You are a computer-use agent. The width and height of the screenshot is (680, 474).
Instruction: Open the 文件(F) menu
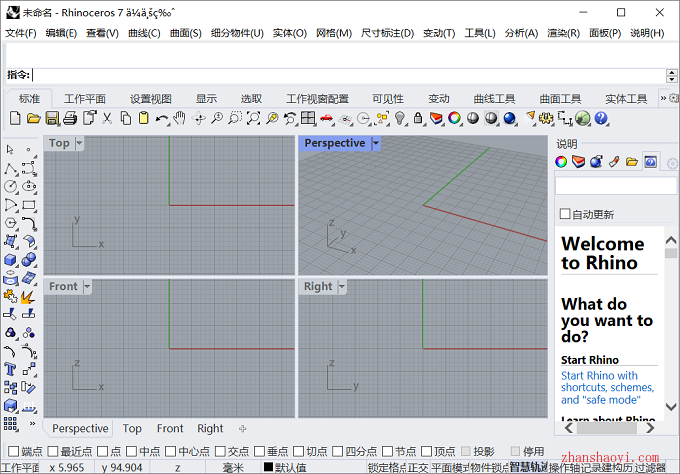20,33
